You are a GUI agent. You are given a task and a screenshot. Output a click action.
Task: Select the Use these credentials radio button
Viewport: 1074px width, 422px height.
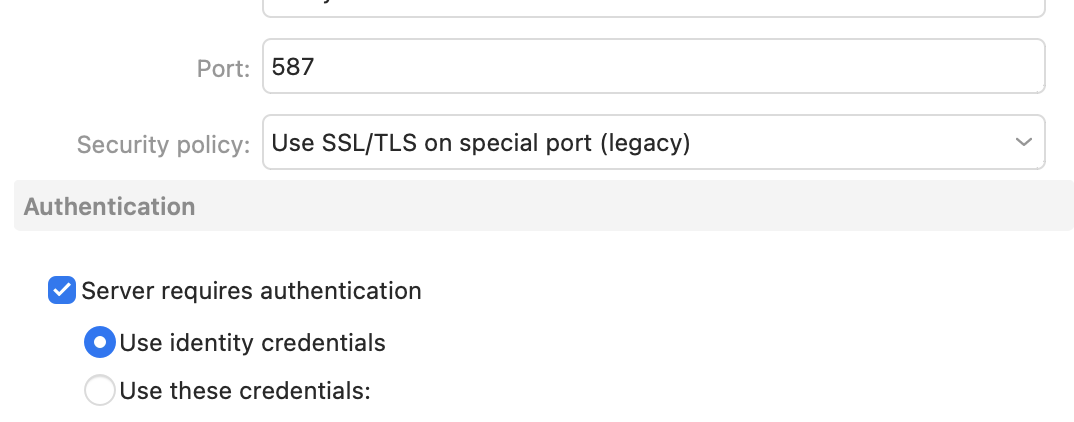[x=100, y=390]
